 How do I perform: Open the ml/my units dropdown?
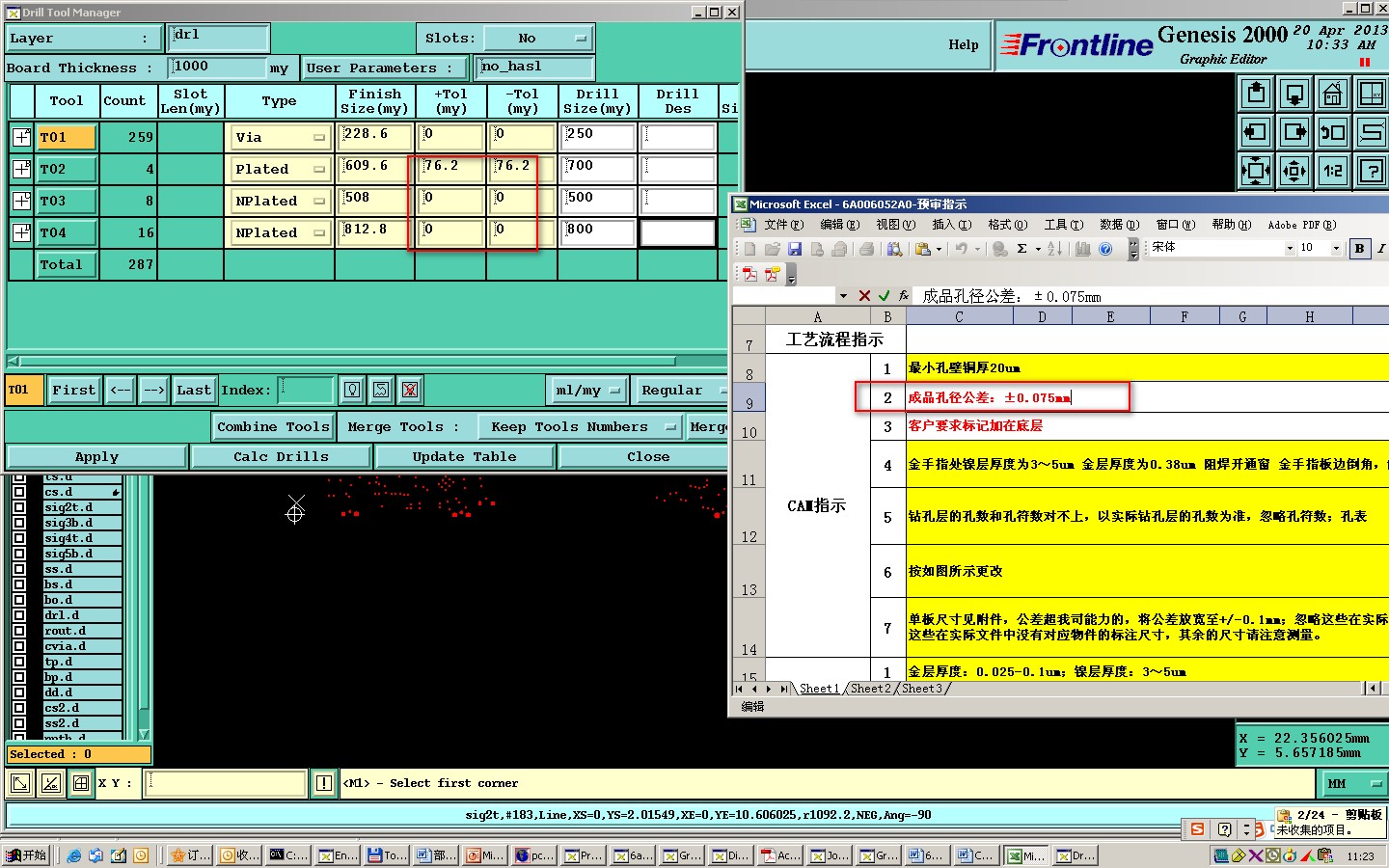point(588,390)
